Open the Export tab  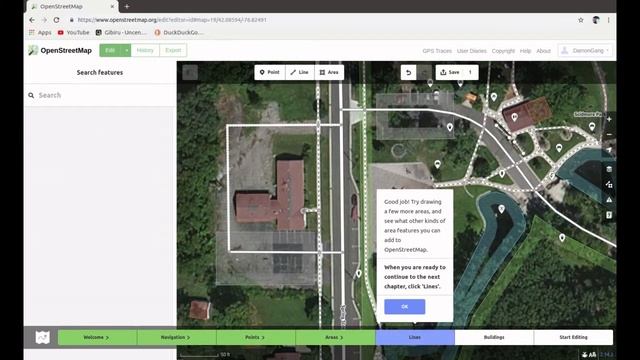pos(173,51)
